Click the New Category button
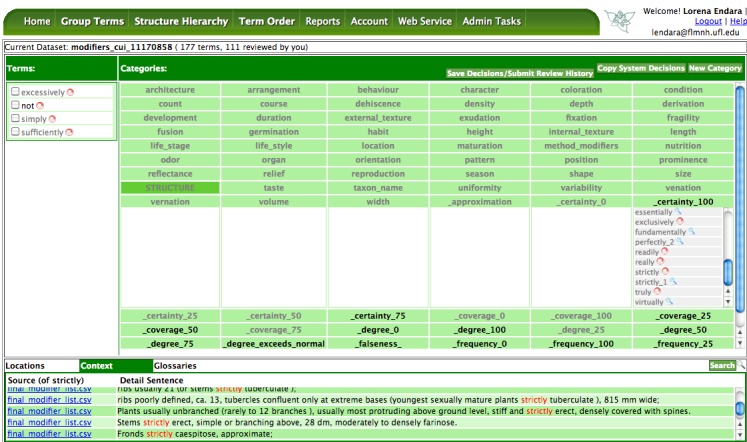 pos(715,69)
